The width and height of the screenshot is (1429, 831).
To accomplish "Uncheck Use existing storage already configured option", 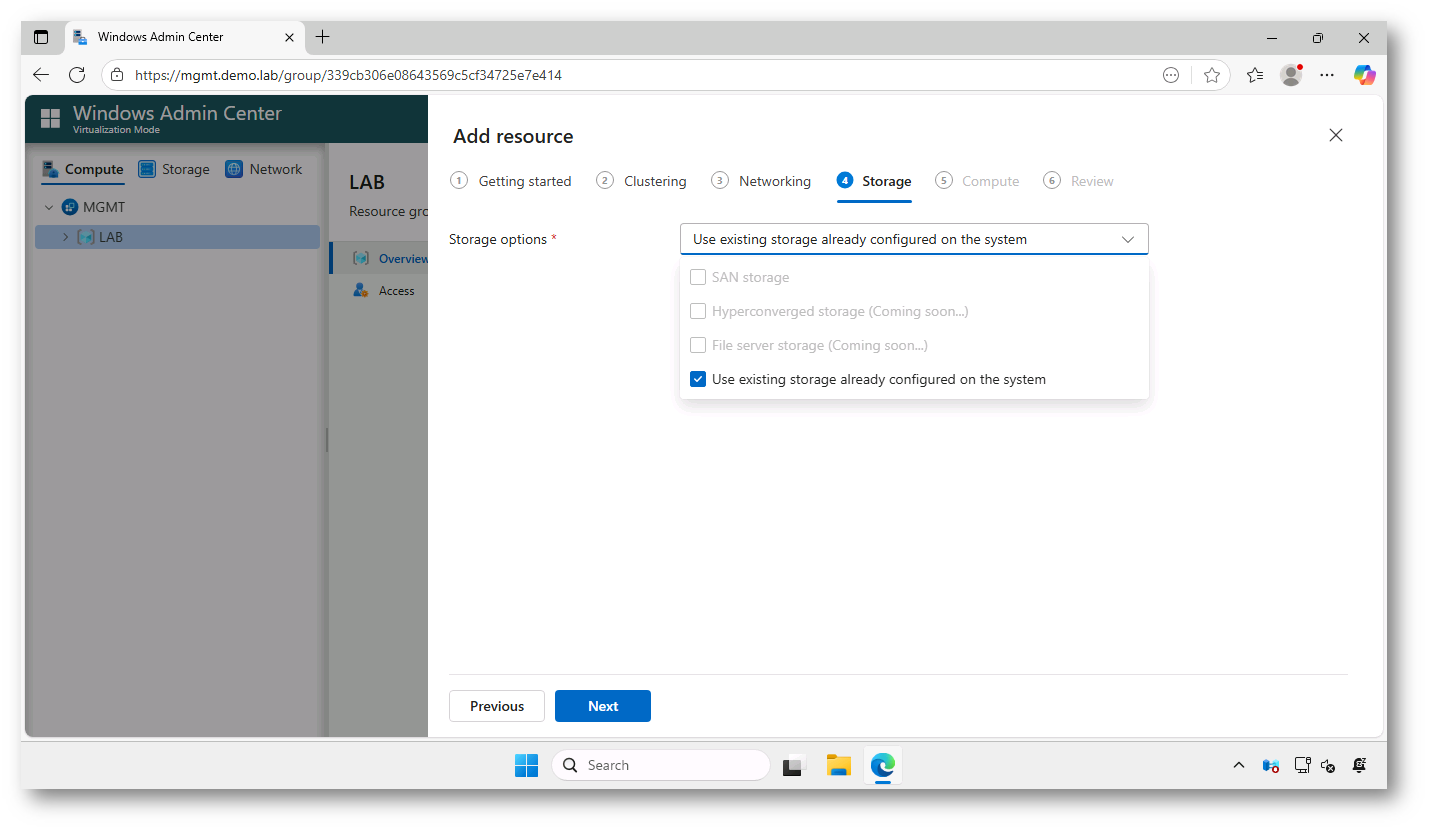I will [698, 380].
